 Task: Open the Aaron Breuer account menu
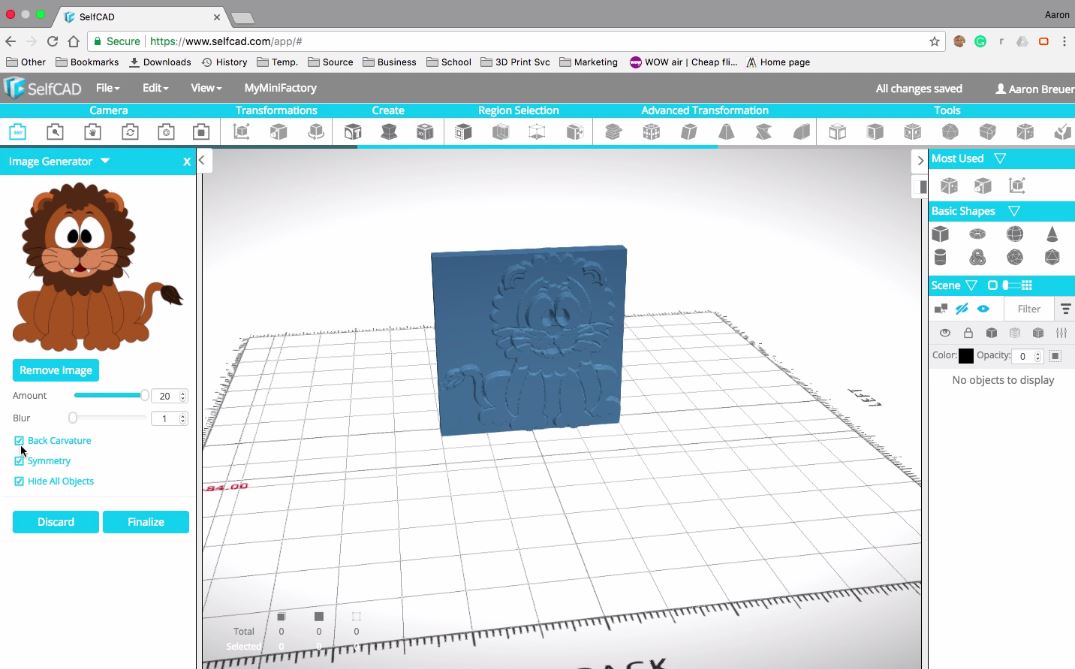(x=1035, y=88)
